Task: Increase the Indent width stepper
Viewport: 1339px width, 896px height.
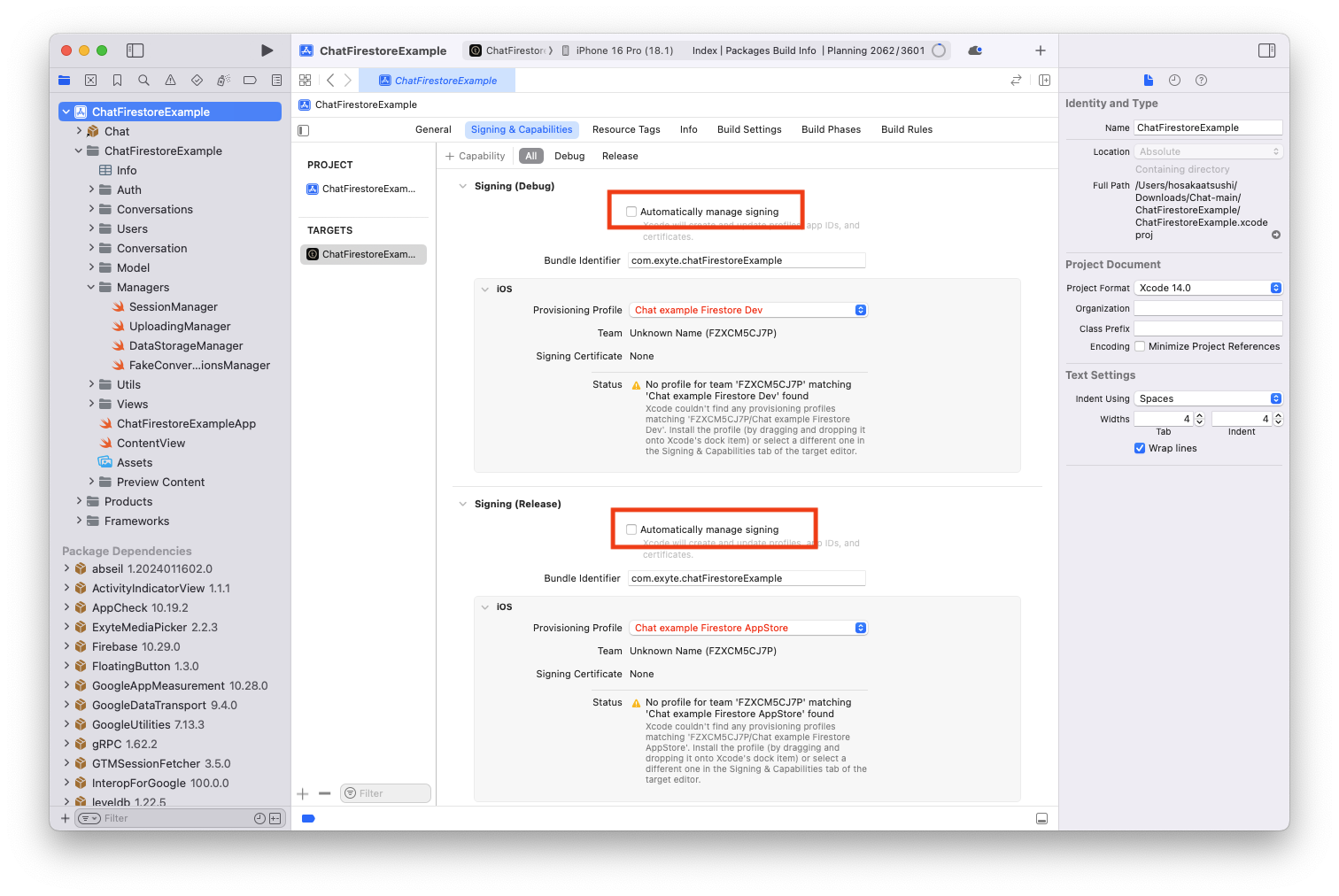Action: [x=1278, y=415]
